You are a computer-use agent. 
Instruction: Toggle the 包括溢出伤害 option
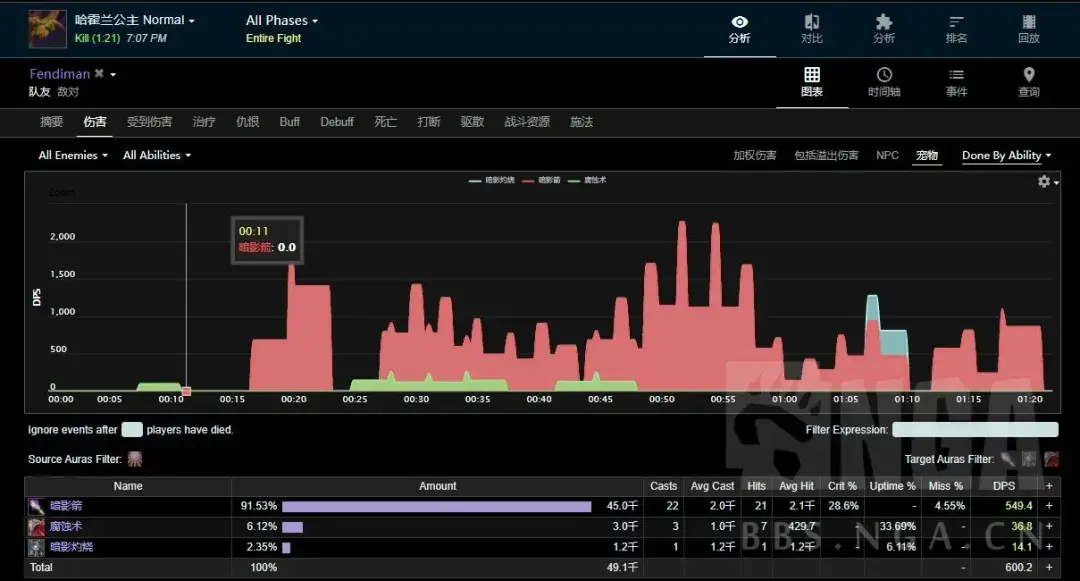(x=826, y=156)
